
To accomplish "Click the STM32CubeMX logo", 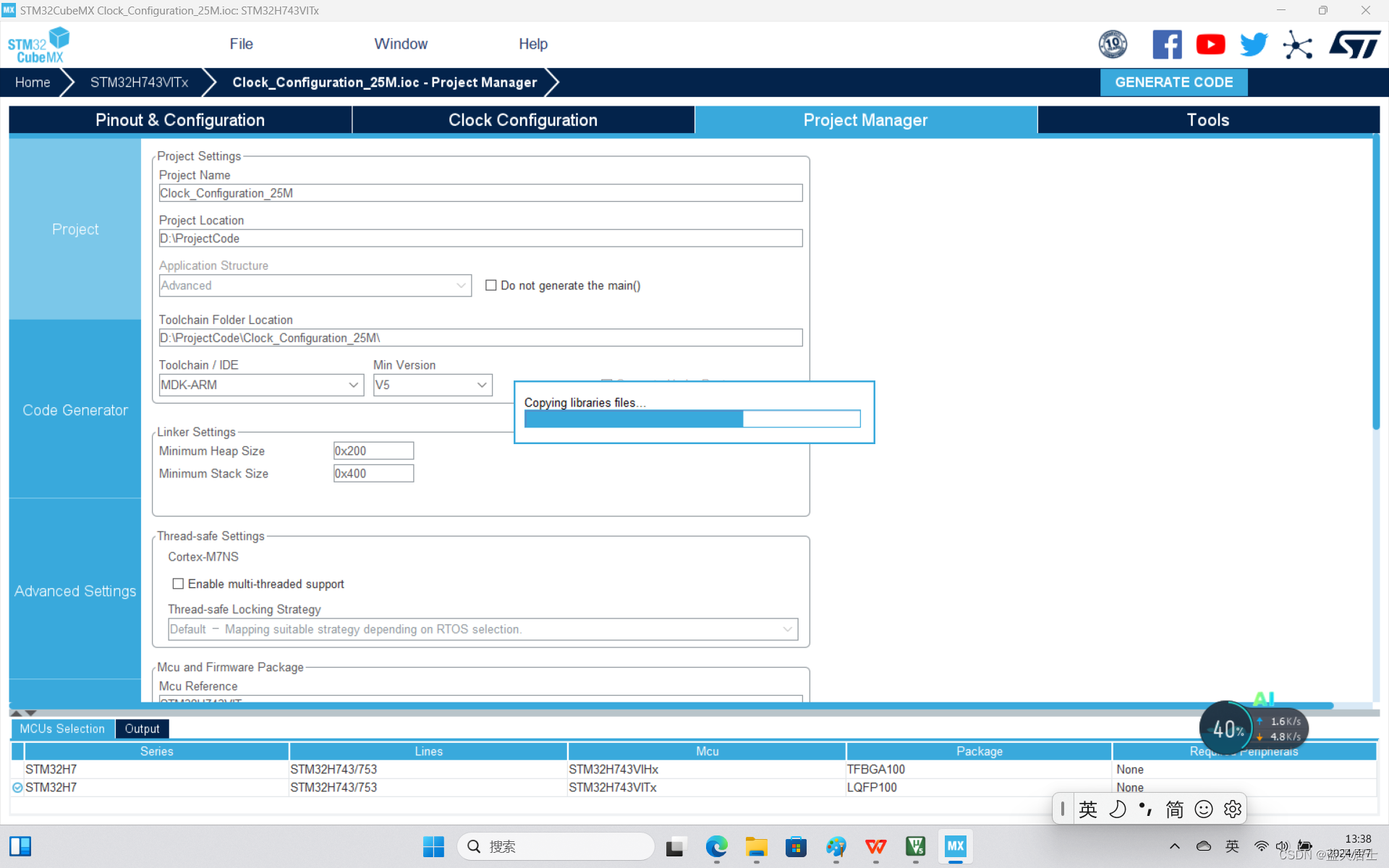I will 38,45.
